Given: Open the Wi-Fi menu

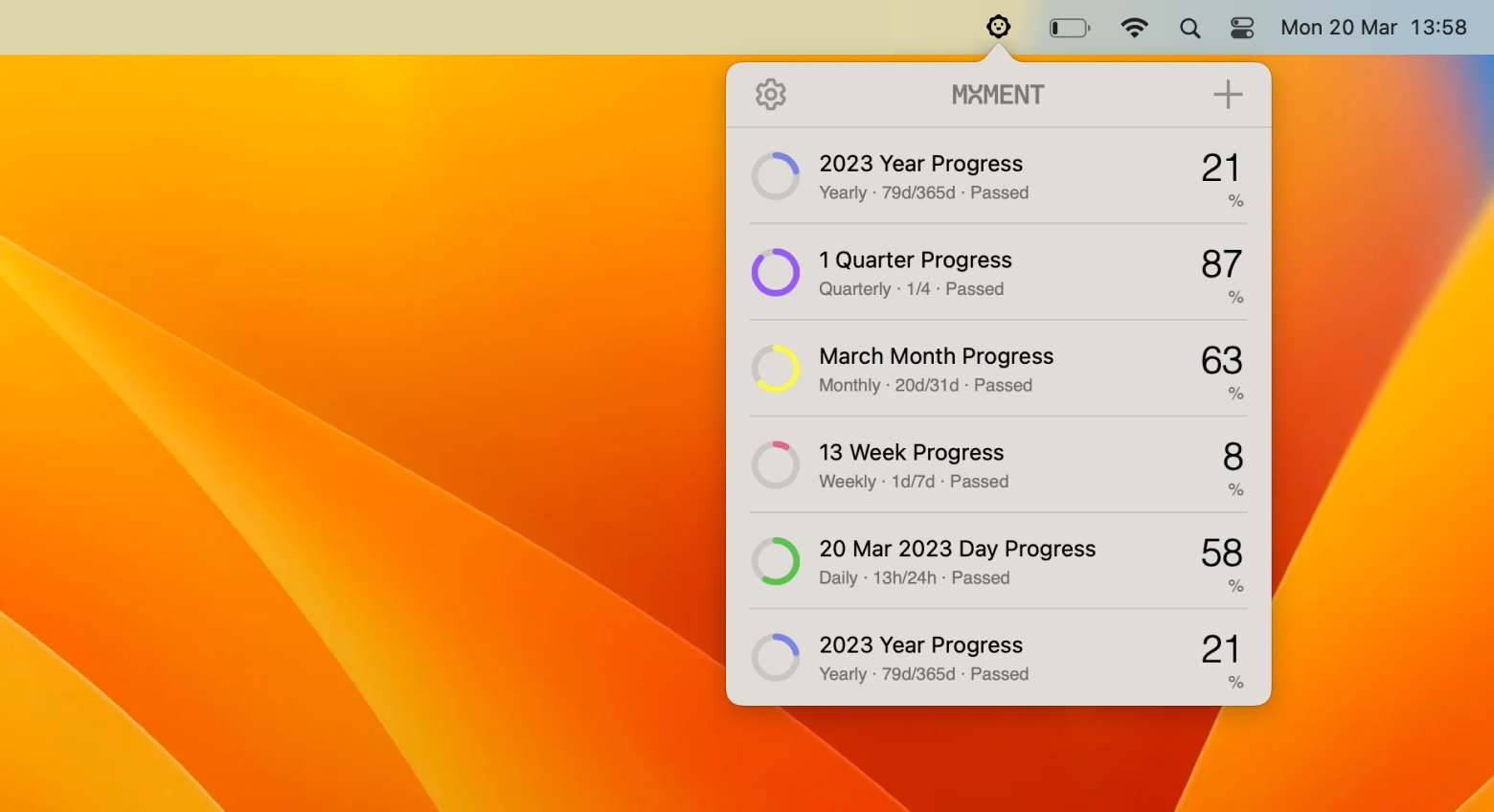Looking at the screenshot, I should coord(1135,28).
